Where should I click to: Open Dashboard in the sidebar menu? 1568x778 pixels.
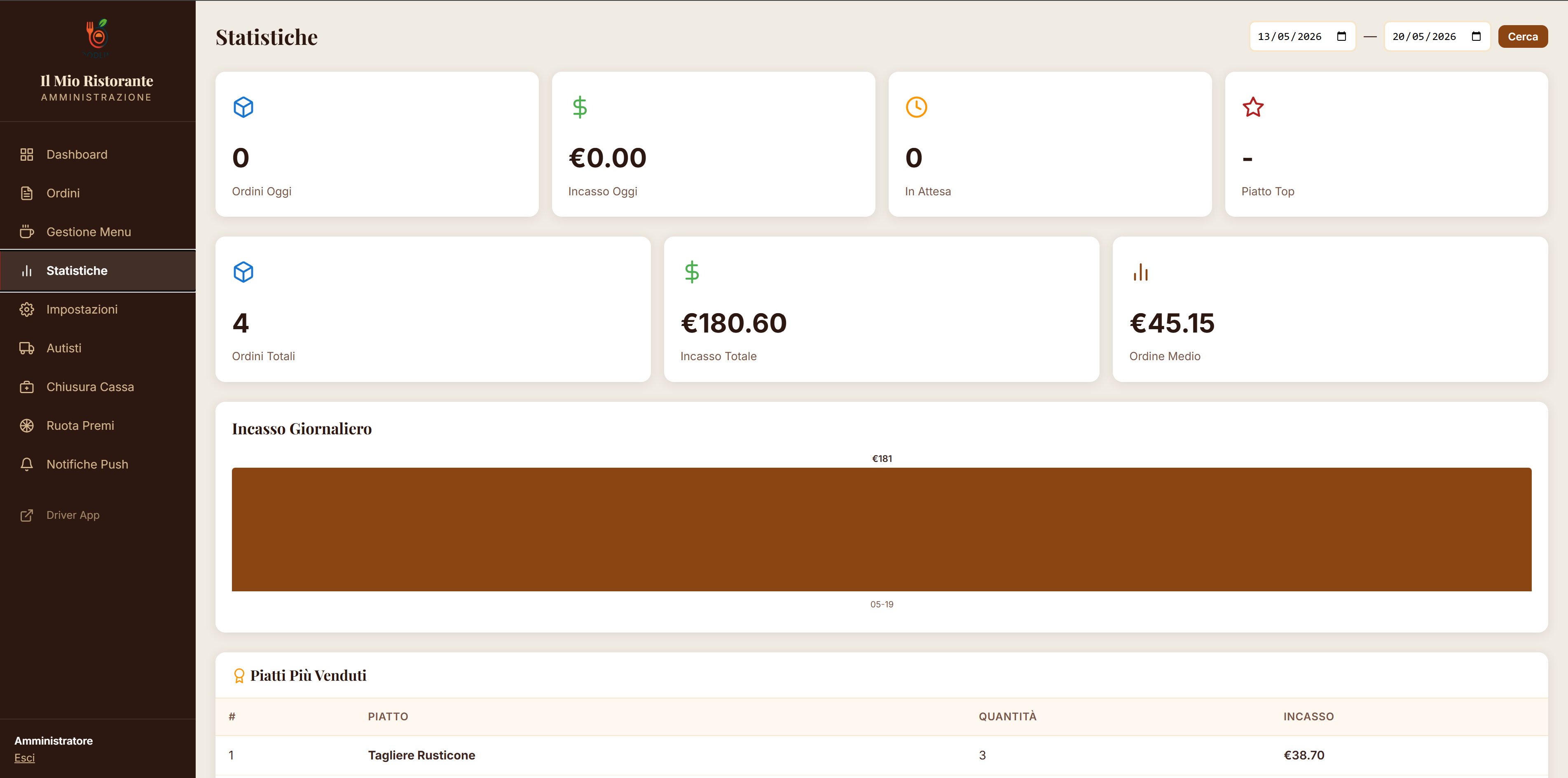97,155
